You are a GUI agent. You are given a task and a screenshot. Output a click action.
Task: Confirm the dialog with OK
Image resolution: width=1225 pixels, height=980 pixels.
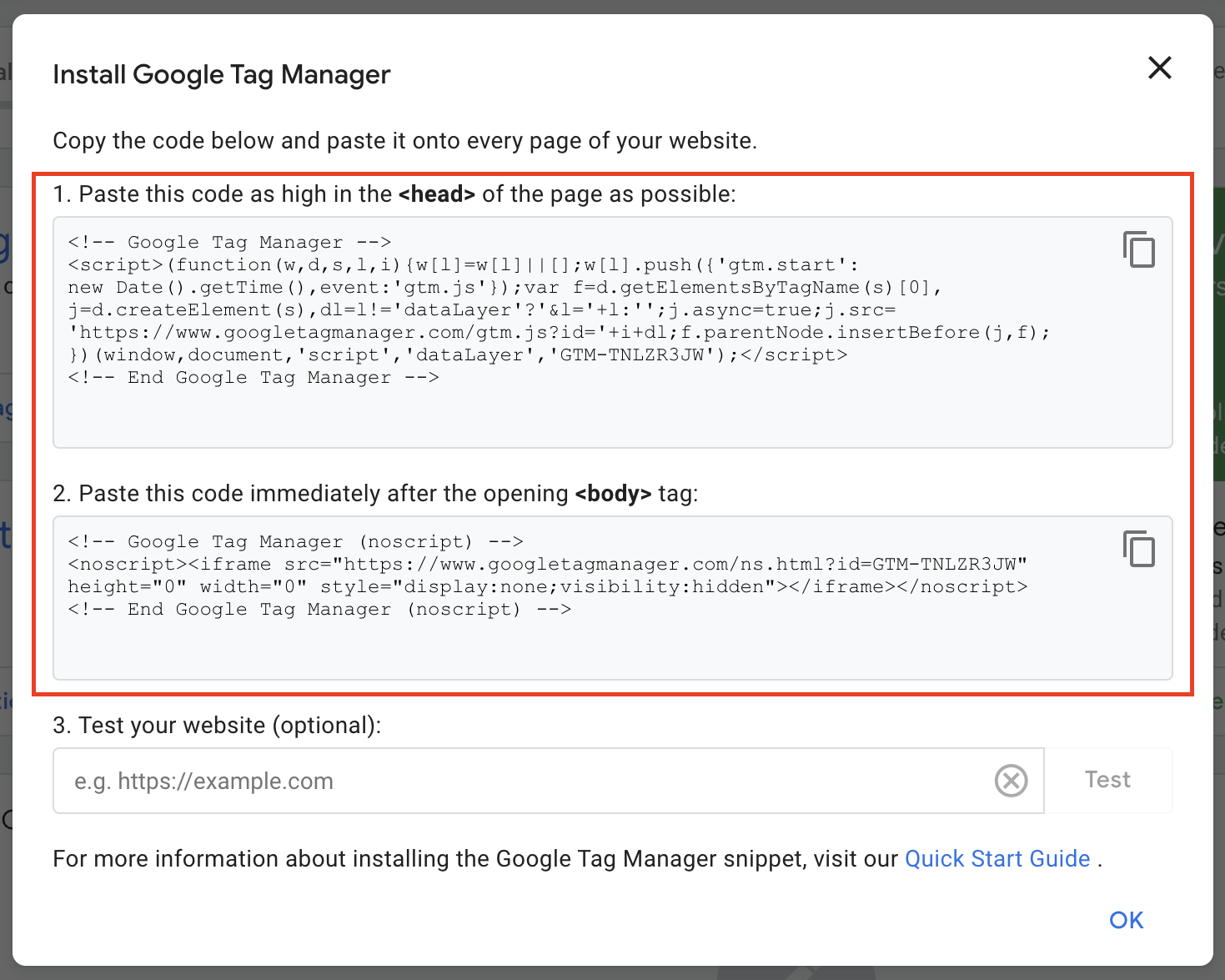1127,920
